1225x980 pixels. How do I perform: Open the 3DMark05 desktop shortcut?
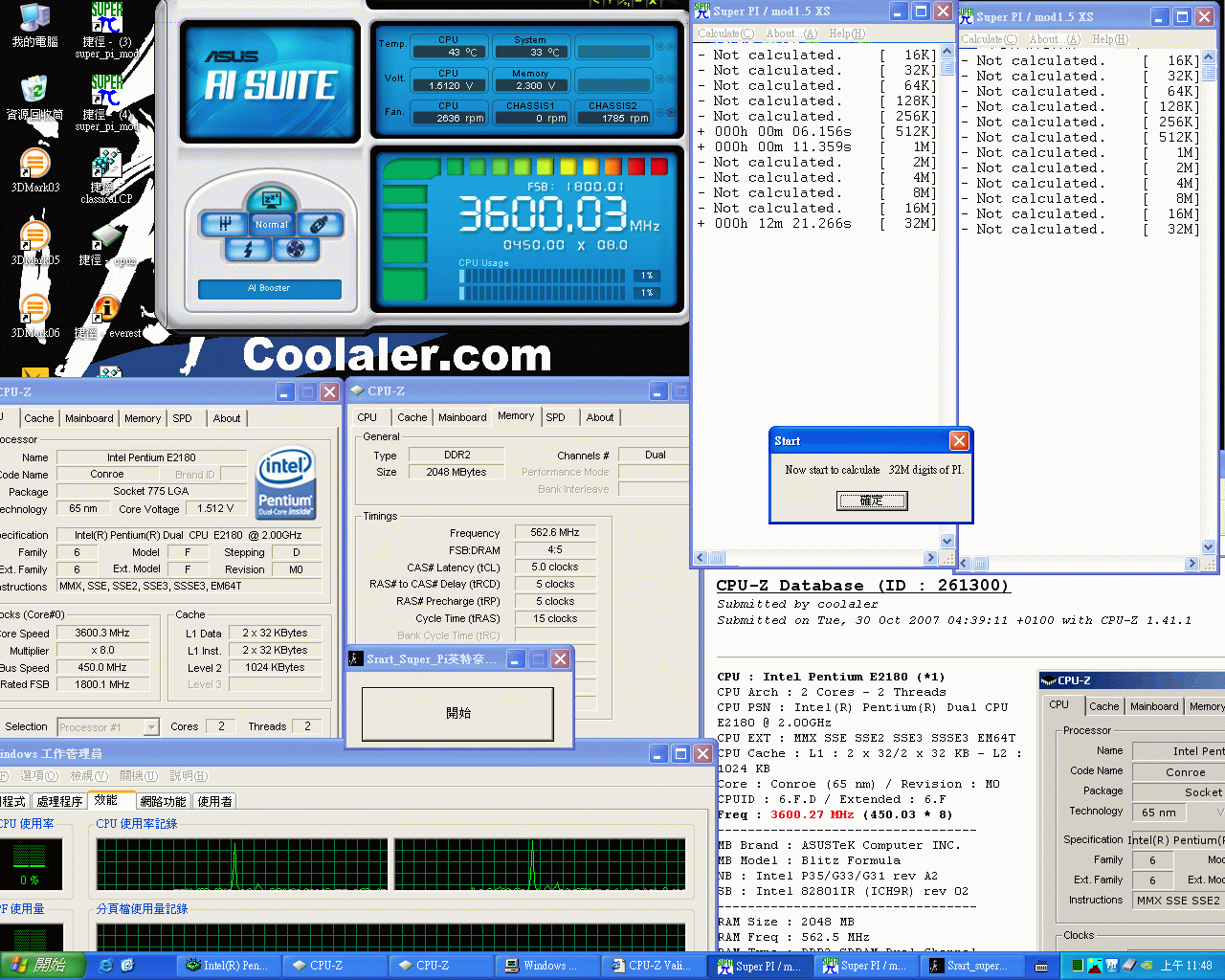34,243
